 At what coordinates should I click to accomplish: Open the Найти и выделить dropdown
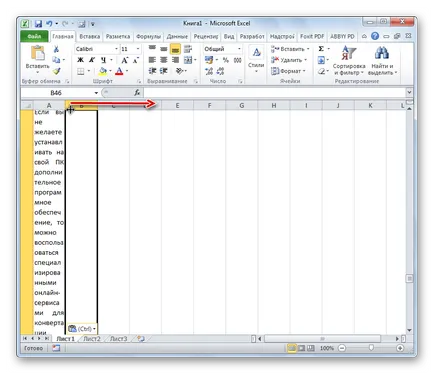pos(382,60)
